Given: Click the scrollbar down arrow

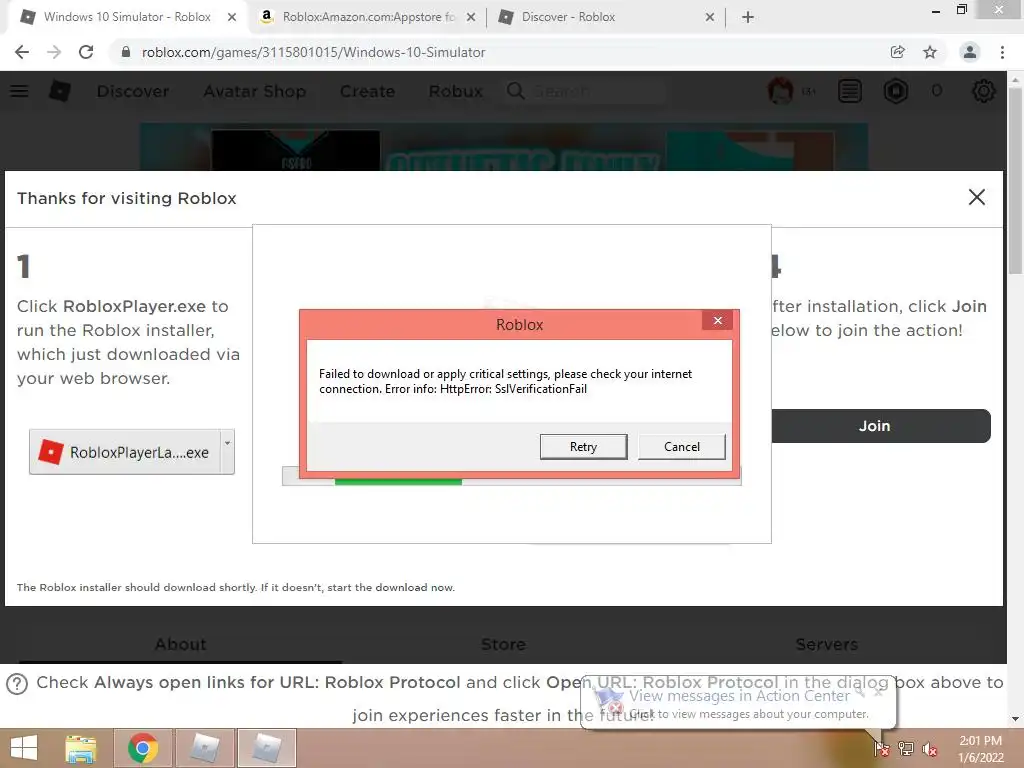Looking at the screenshot, I should pyautogui.click(x=1015, y=719).
